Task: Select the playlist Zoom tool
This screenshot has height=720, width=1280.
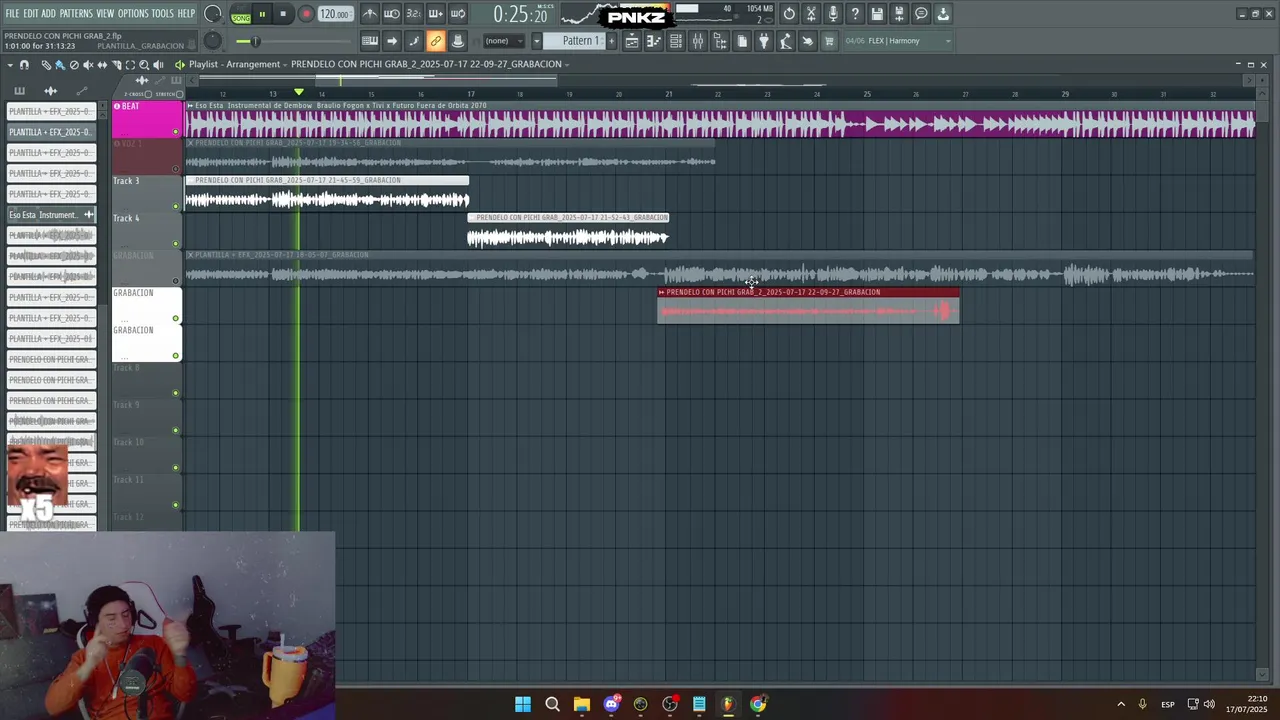Action: pyautogui.click(x=144, y=65)
